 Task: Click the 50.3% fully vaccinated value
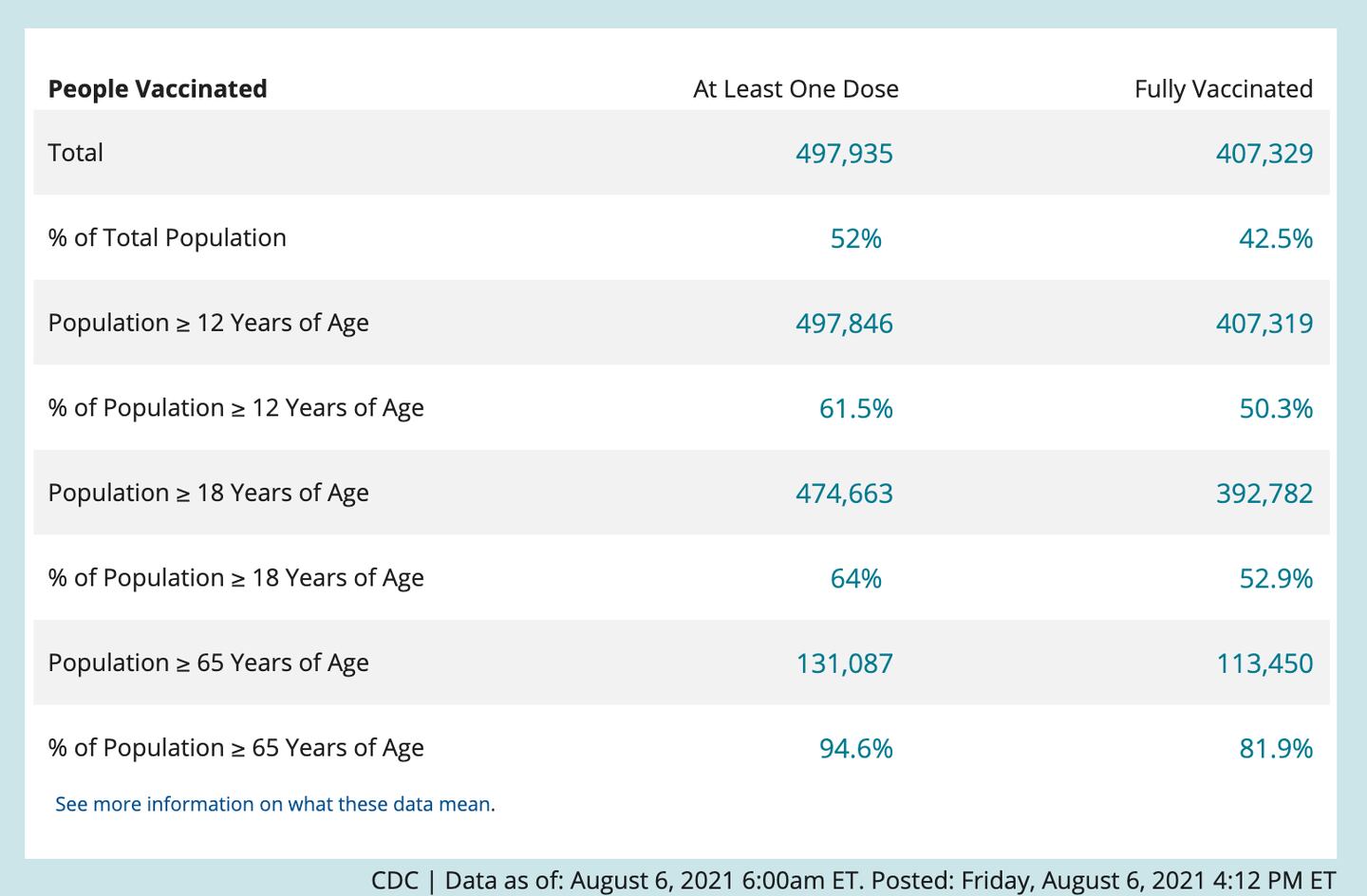tap(1275, 408)
